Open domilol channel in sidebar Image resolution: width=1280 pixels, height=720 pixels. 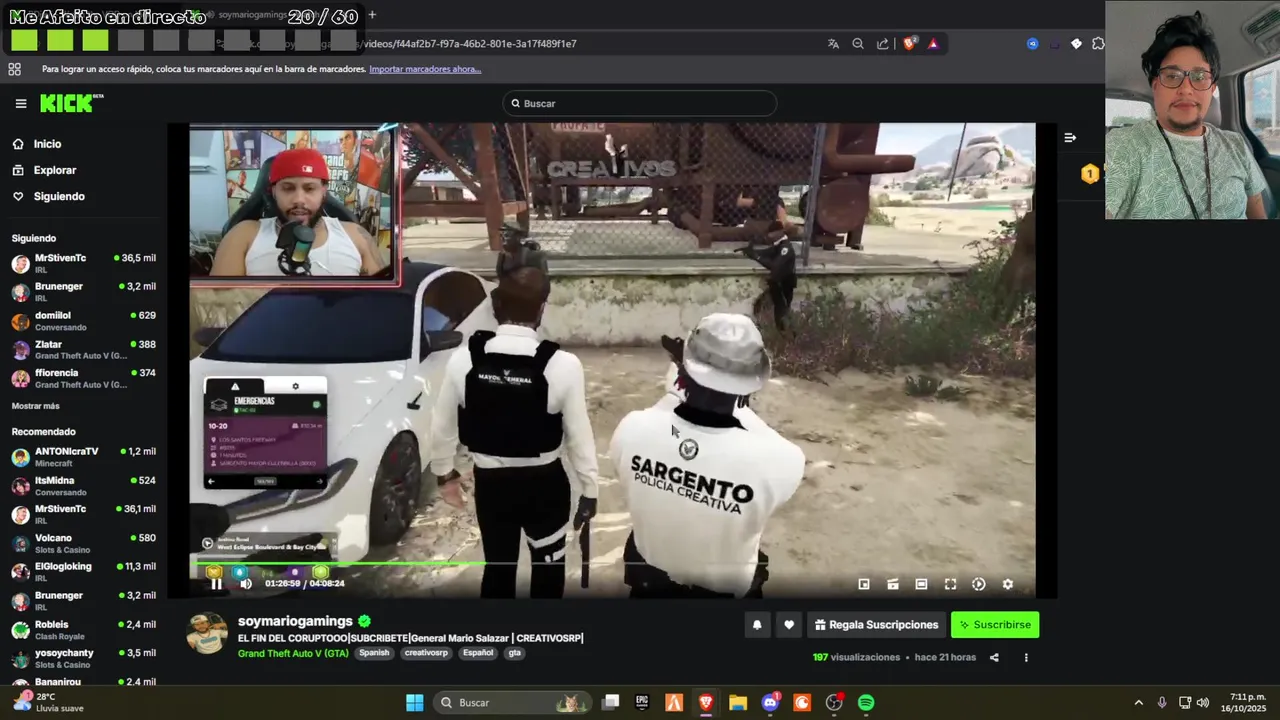coord(83,321)
